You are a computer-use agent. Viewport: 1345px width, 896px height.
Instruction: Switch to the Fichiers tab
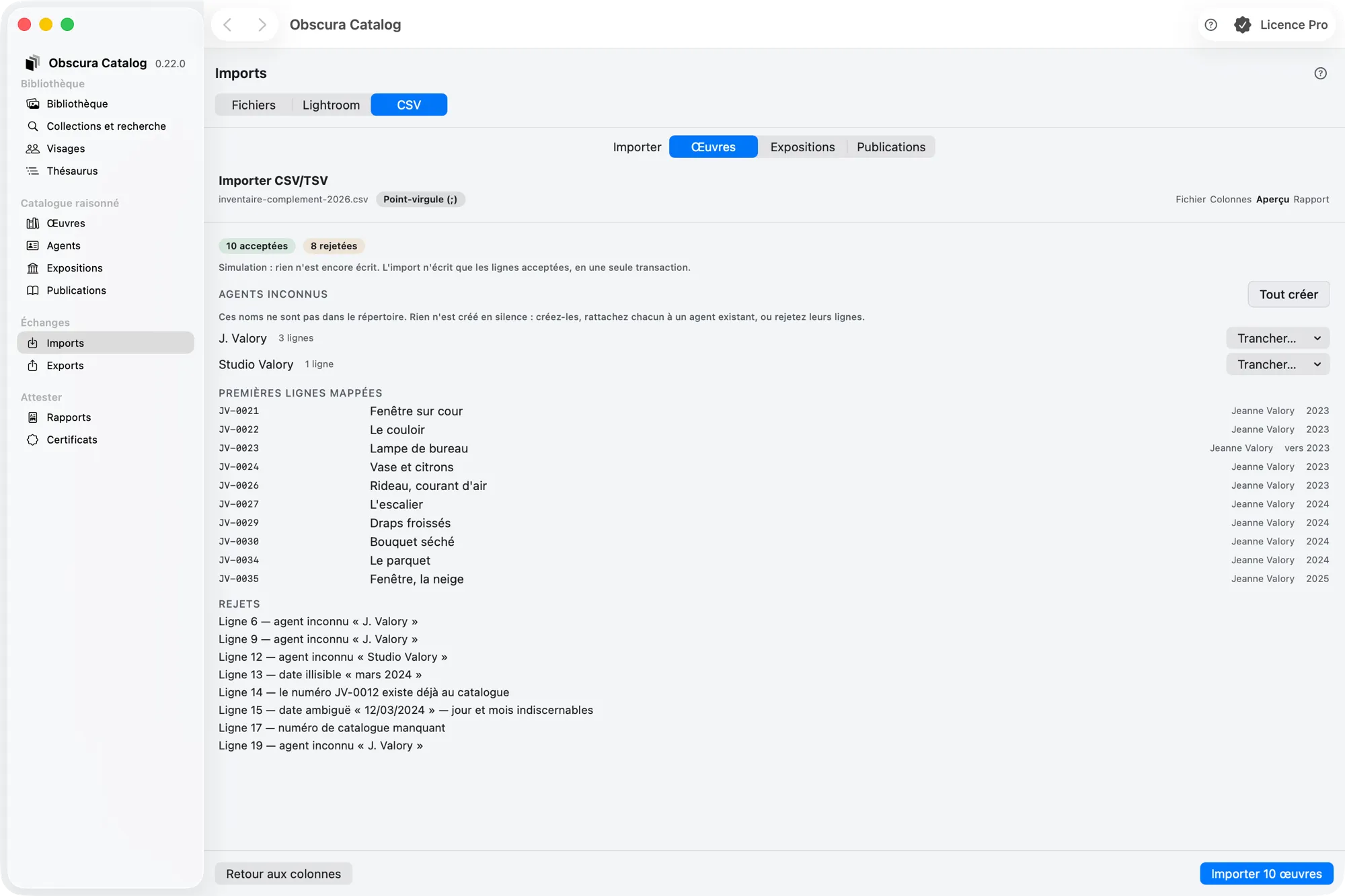tap(254, 105)
